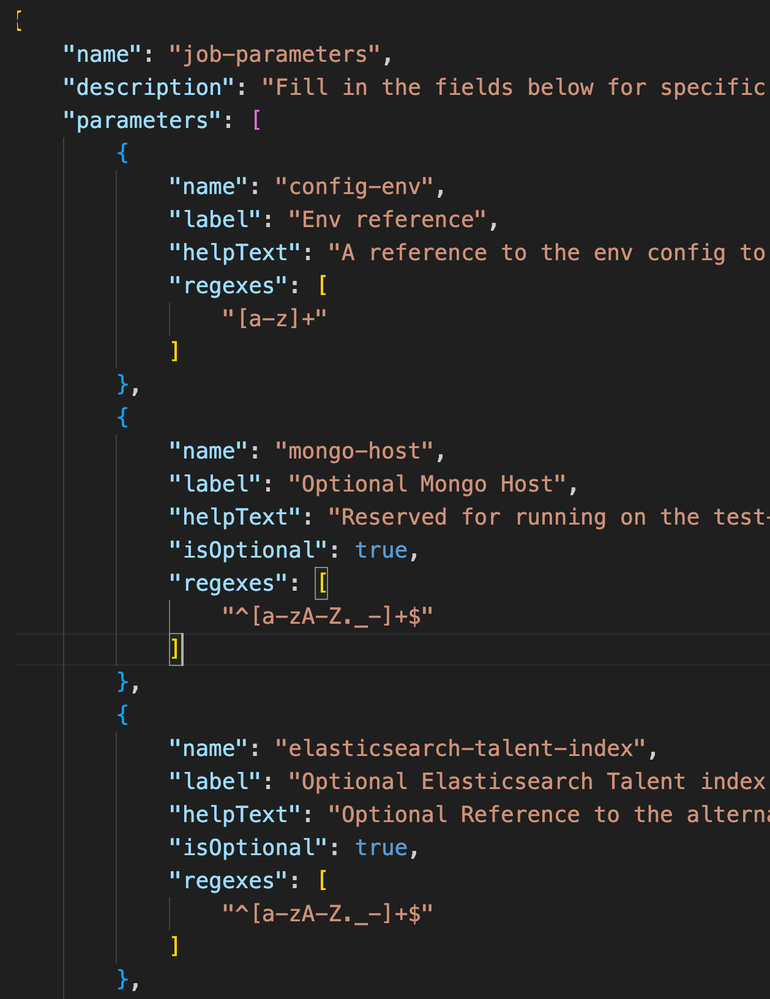Click the highlighted opening bracket after "regexes"
Viewport: 770px width, 999px height.
322,584
